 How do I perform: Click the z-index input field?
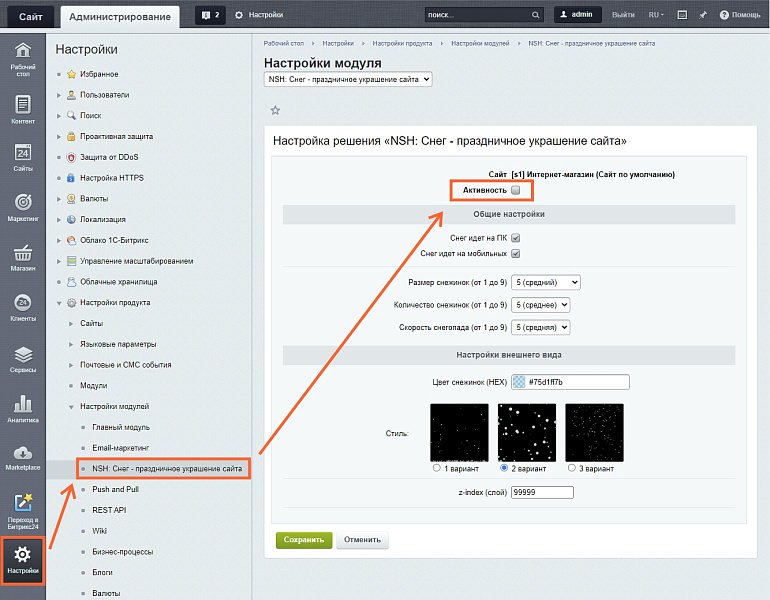click(x=542, y=492)
